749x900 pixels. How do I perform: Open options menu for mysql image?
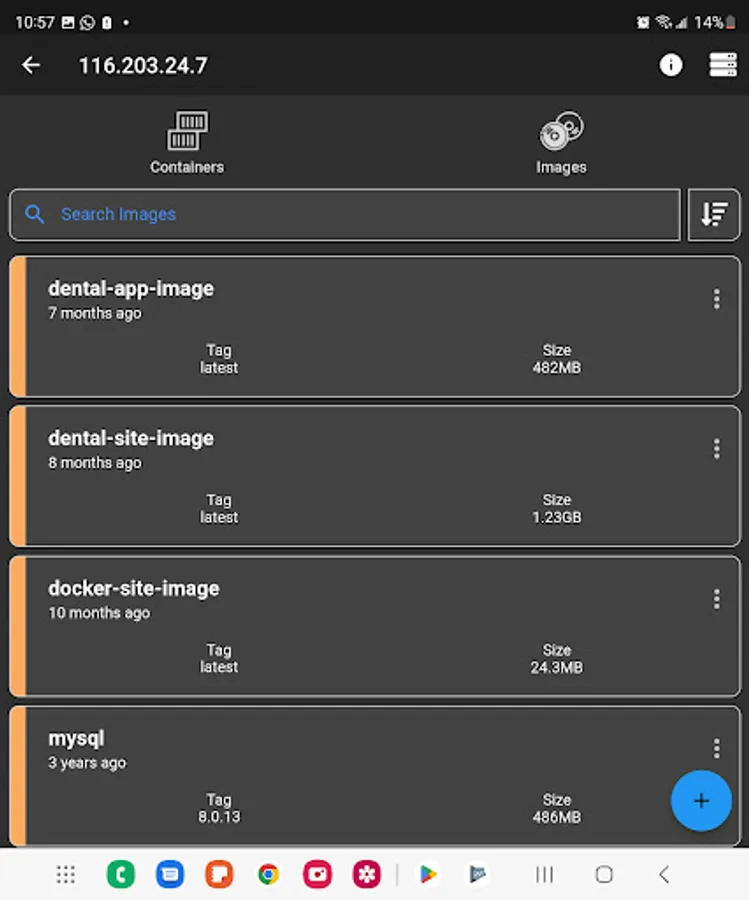716,748
